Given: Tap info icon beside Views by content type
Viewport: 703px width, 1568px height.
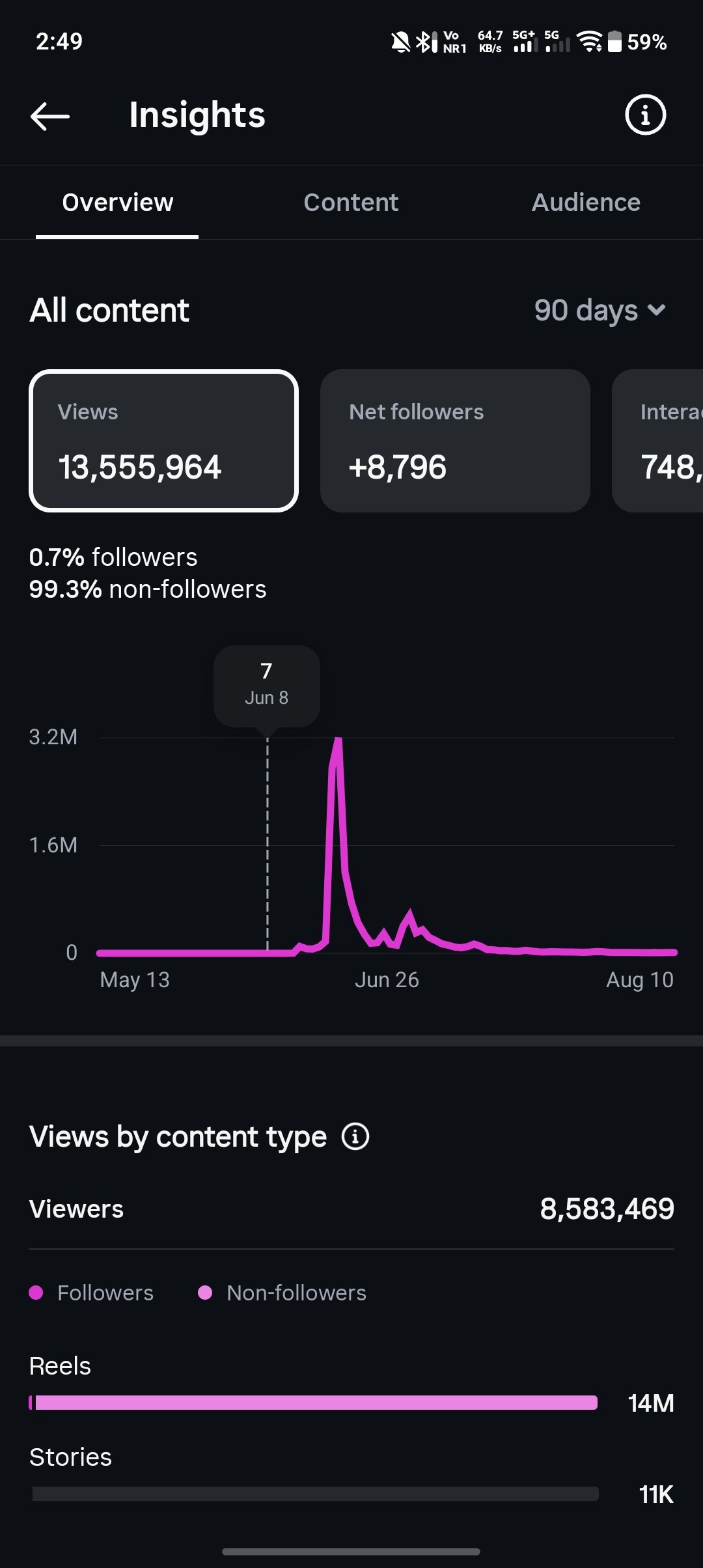Looking at the screenshot, I should [355, 1137].
